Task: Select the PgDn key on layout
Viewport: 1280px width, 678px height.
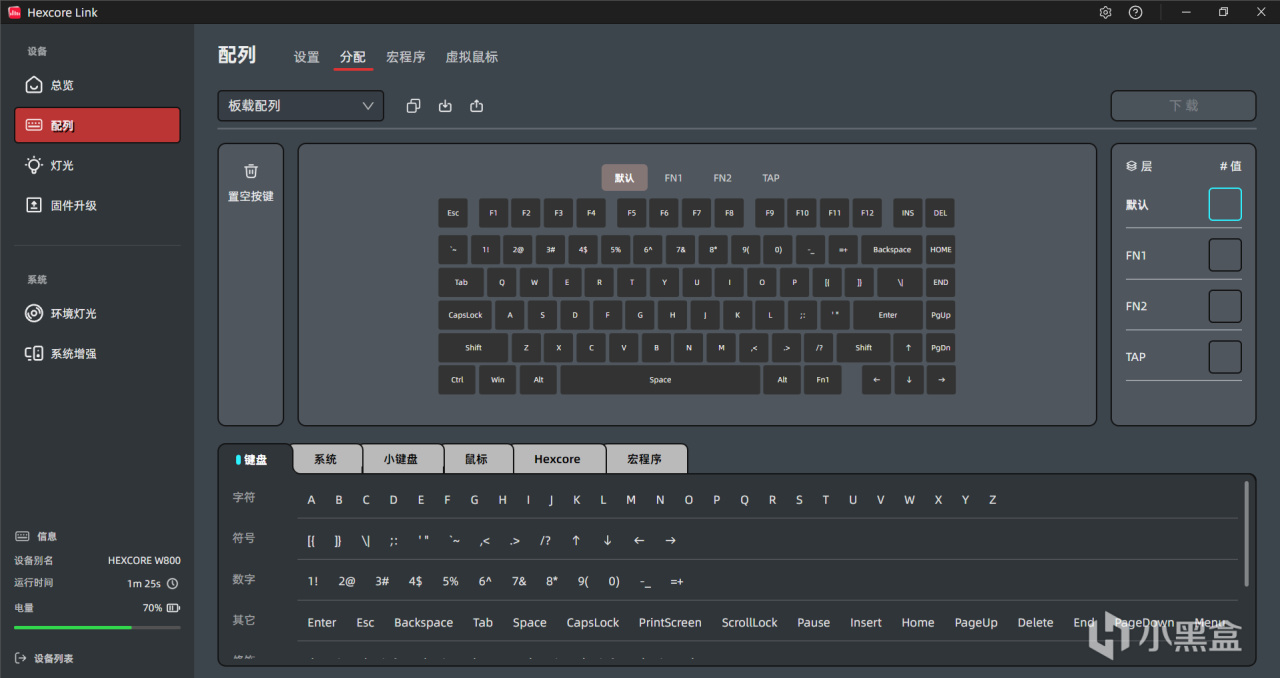Action: point(940,348)
